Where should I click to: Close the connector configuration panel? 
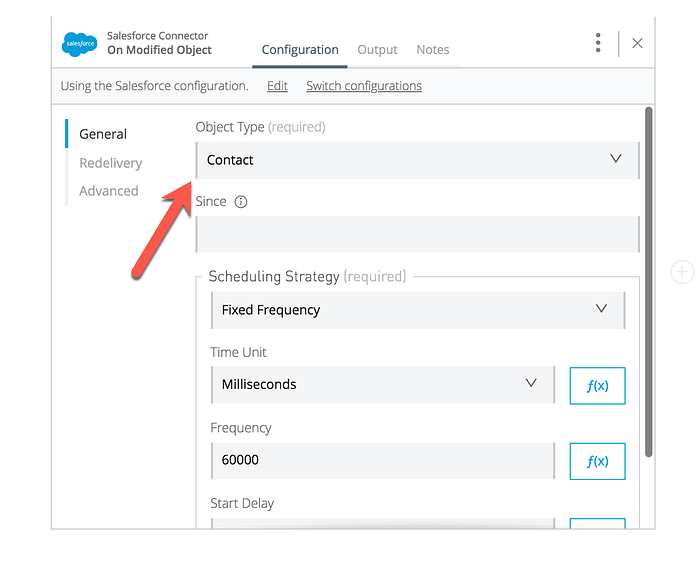(x=637, y=43)
